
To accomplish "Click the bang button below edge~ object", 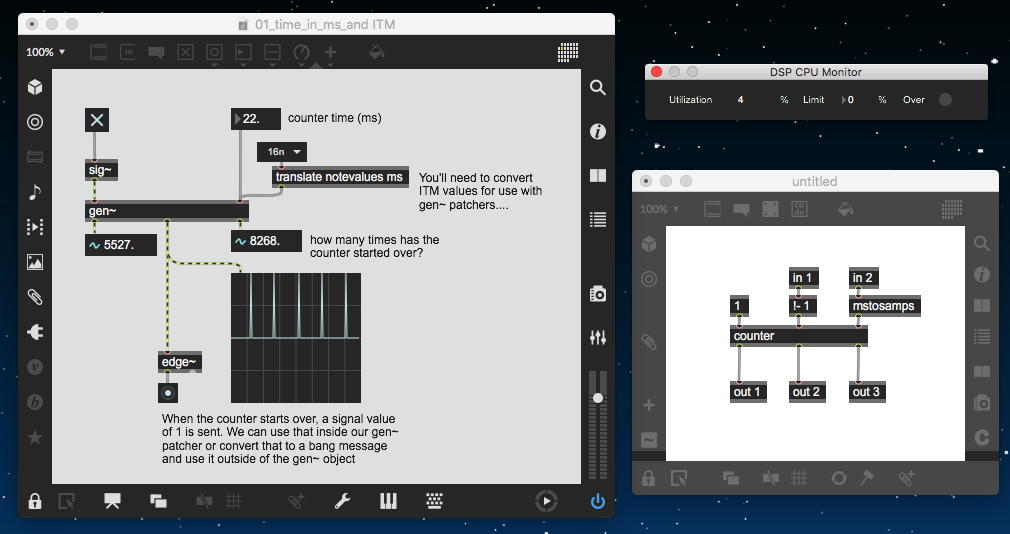I will click(x=168, y=392).
